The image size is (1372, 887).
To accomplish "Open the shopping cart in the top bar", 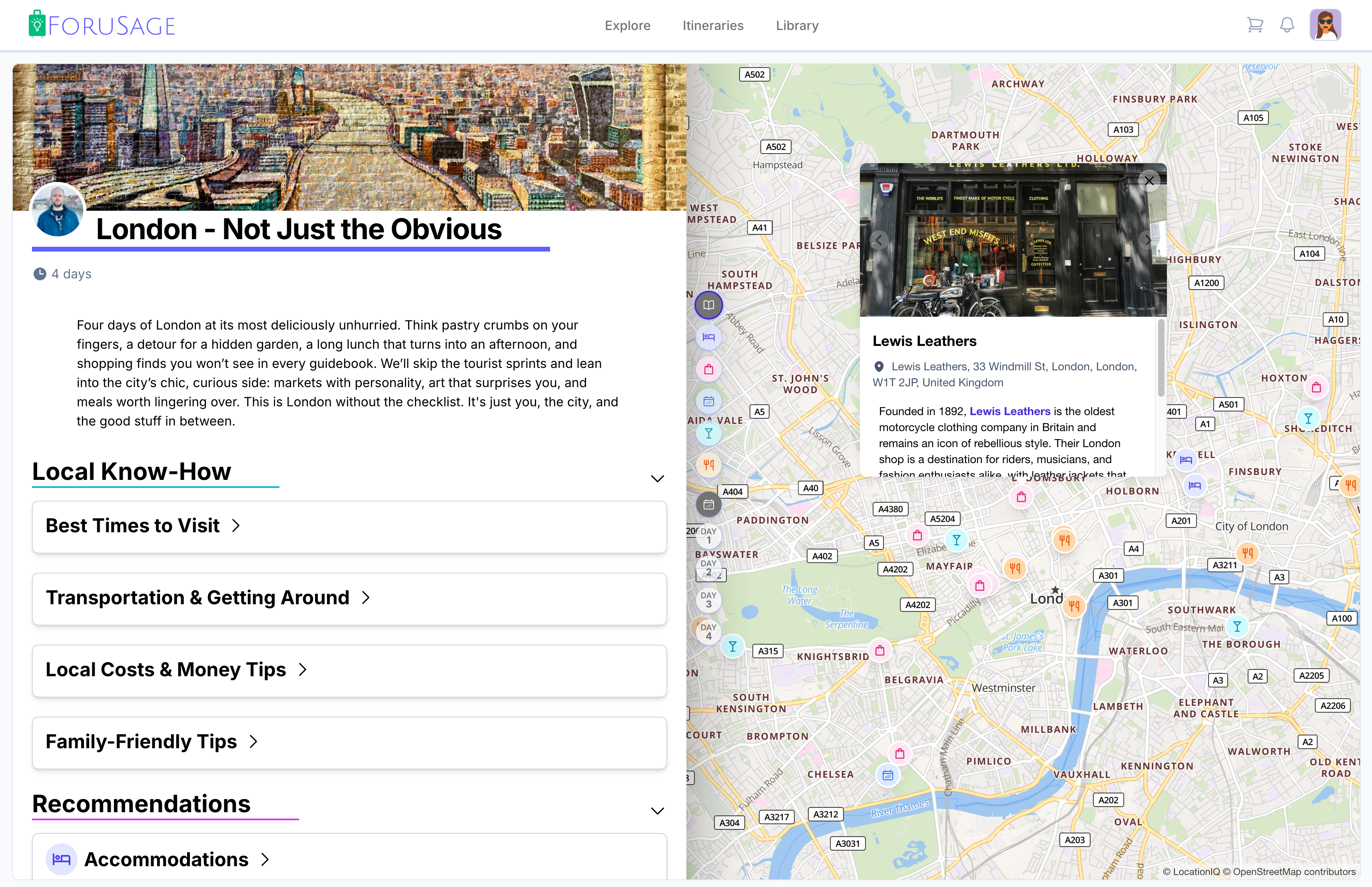I will click(1256, 25).
